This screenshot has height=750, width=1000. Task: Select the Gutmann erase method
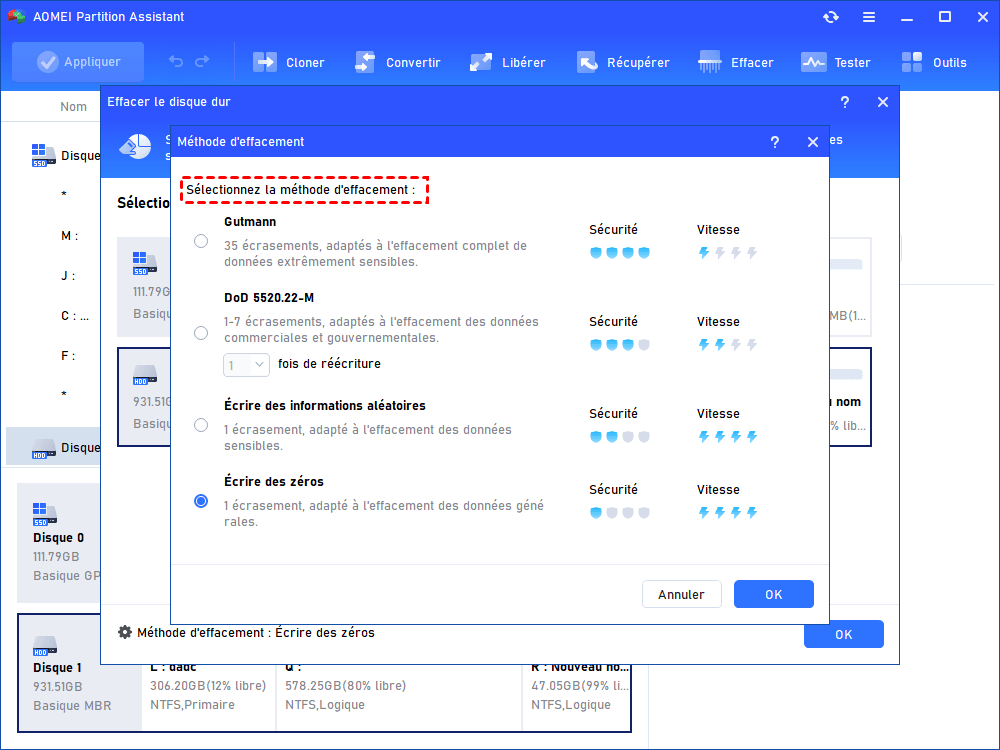201,241
